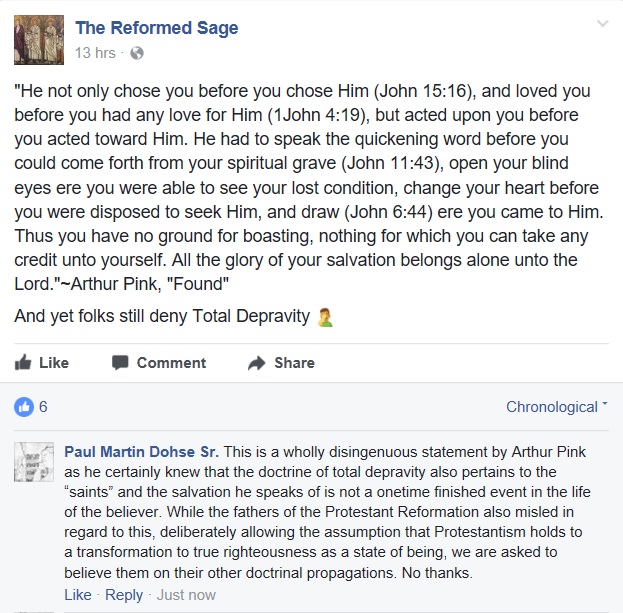
Task: Open the Chronological comment sort dropdown
Action: pyautogui.click(x=556, y=407)
